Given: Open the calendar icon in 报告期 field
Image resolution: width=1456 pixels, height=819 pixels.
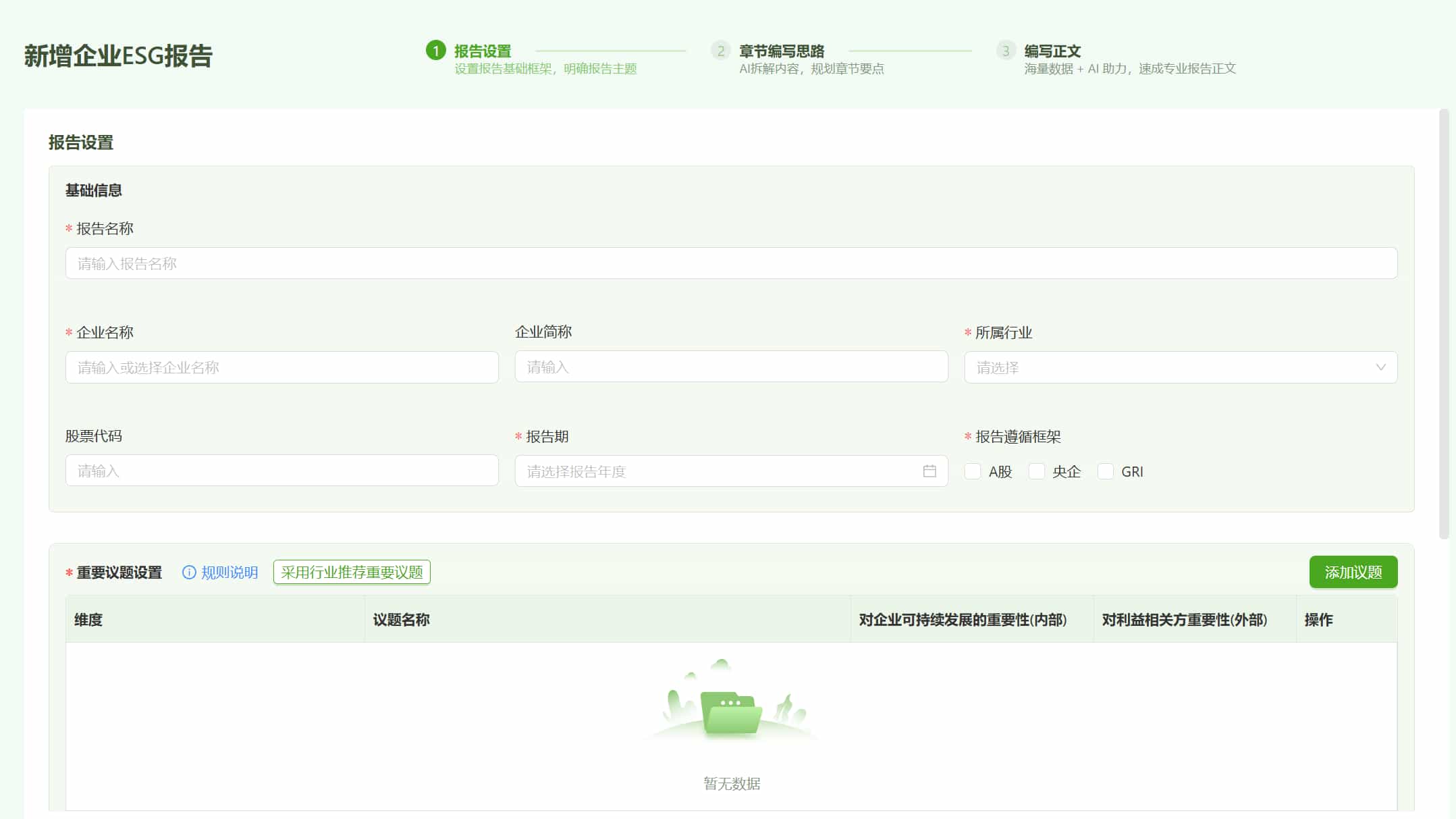Looking at the screenshot, I should point(932,471).
